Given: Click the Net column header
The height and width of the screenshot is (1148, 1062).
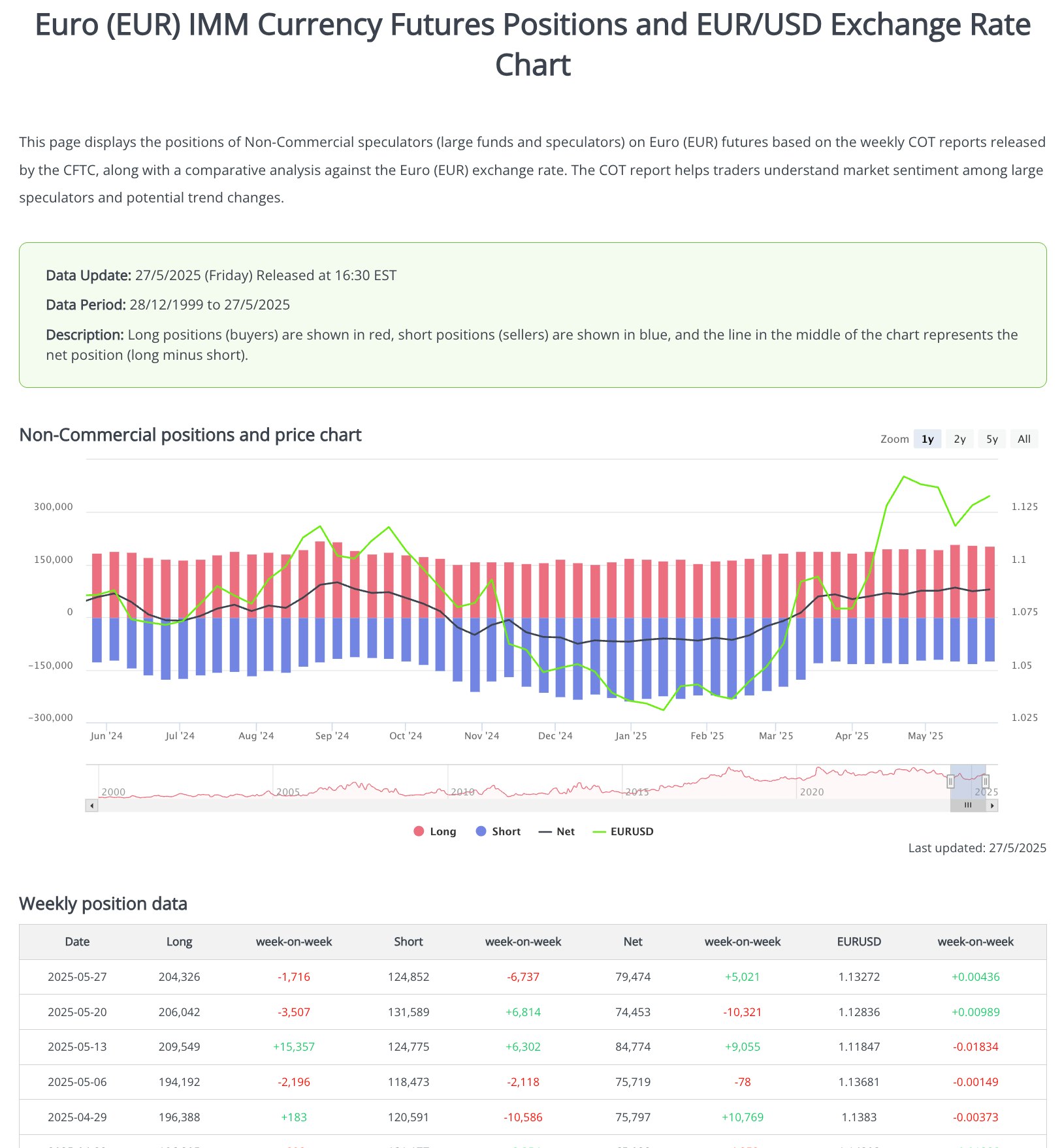Looking at the screenshot, I should pos(633,942).
